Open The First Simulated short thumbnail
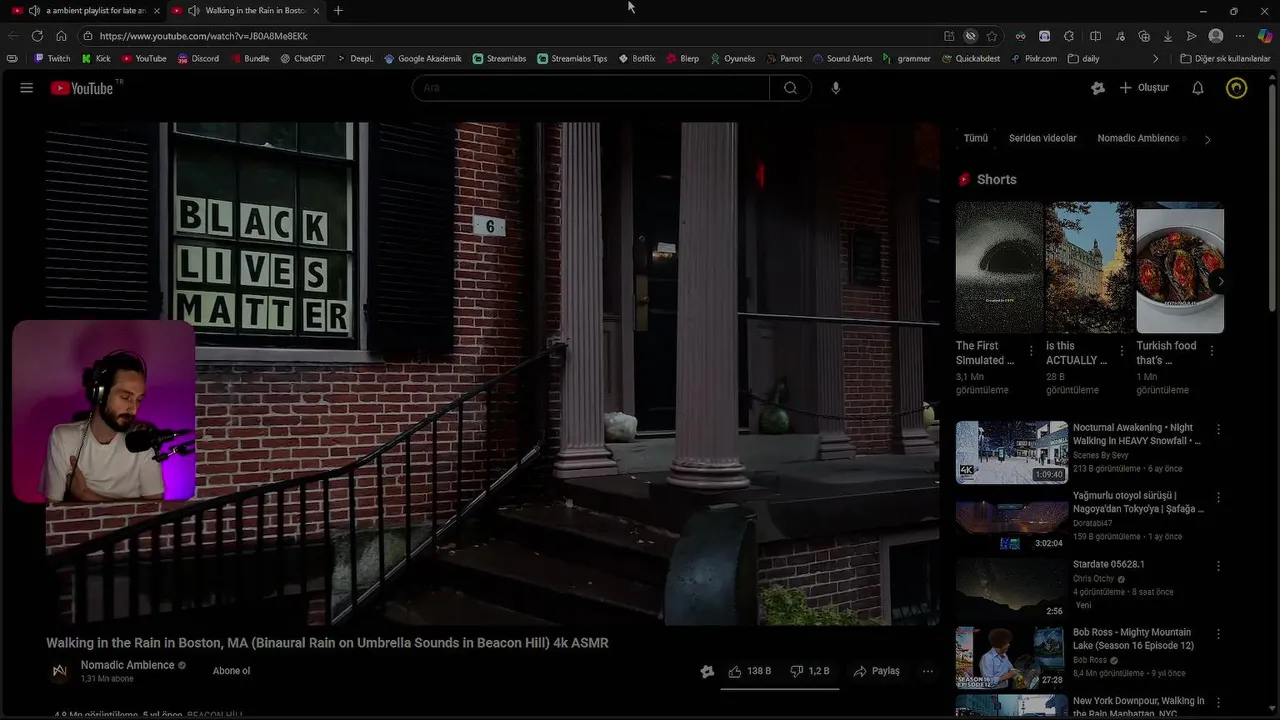 999,267
